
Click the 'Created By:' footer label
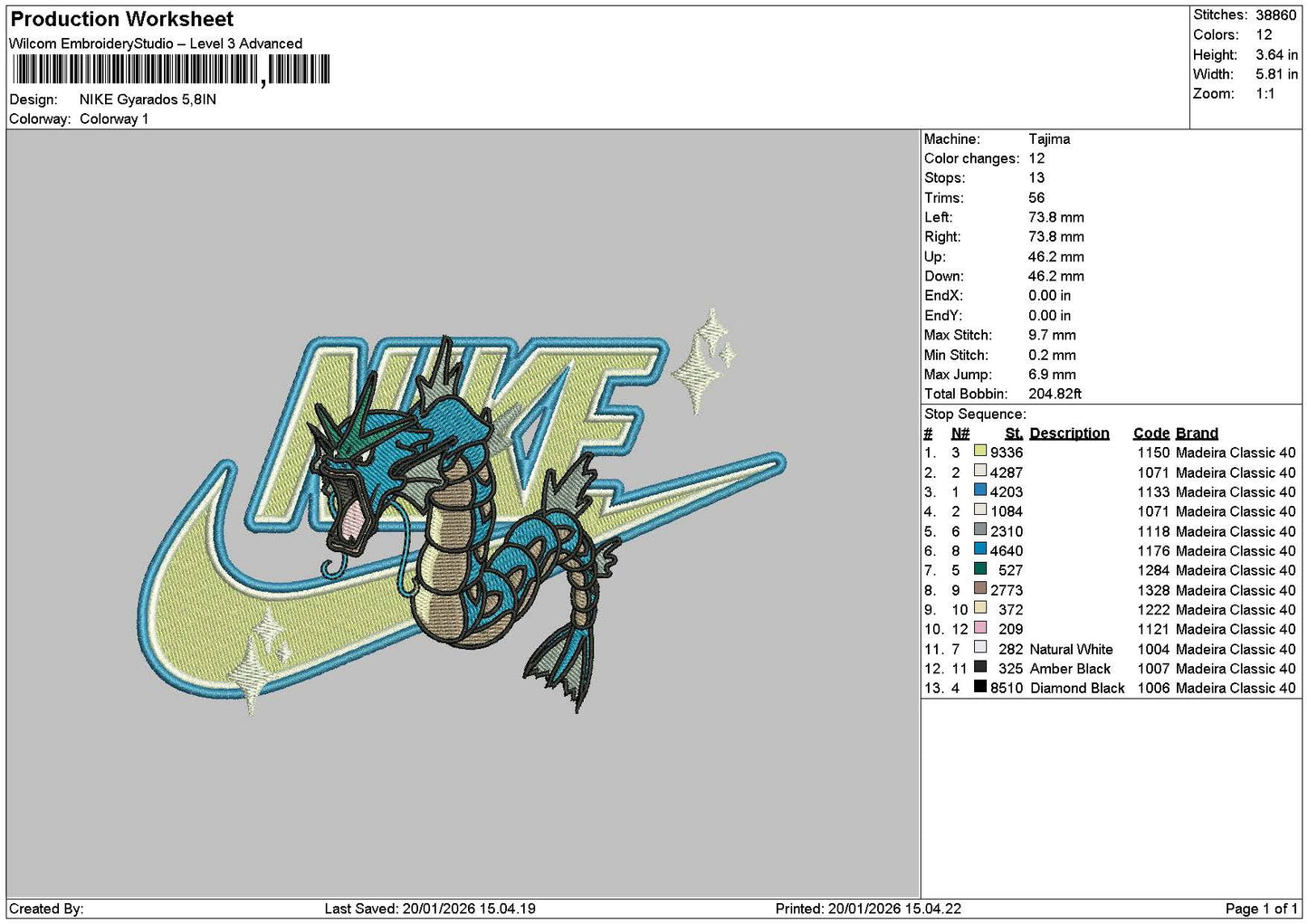(46, 909)
